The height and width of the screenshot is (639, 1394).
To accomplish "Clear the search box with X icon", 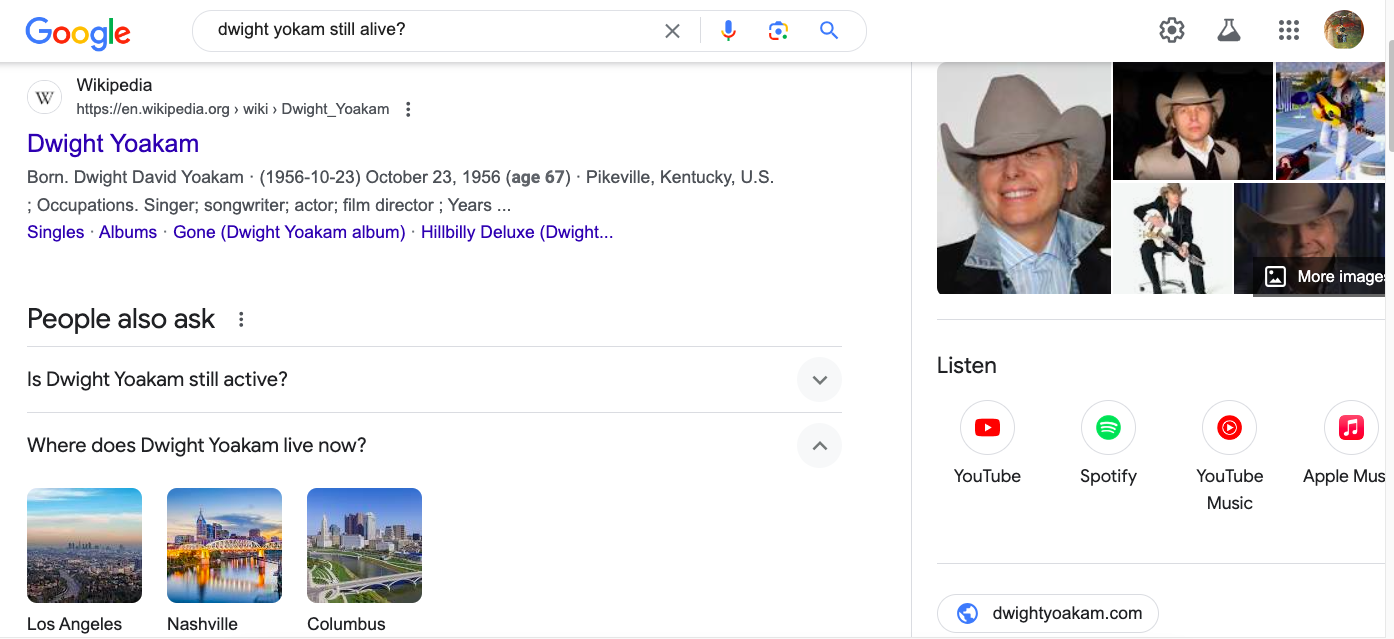I will 672,31.
